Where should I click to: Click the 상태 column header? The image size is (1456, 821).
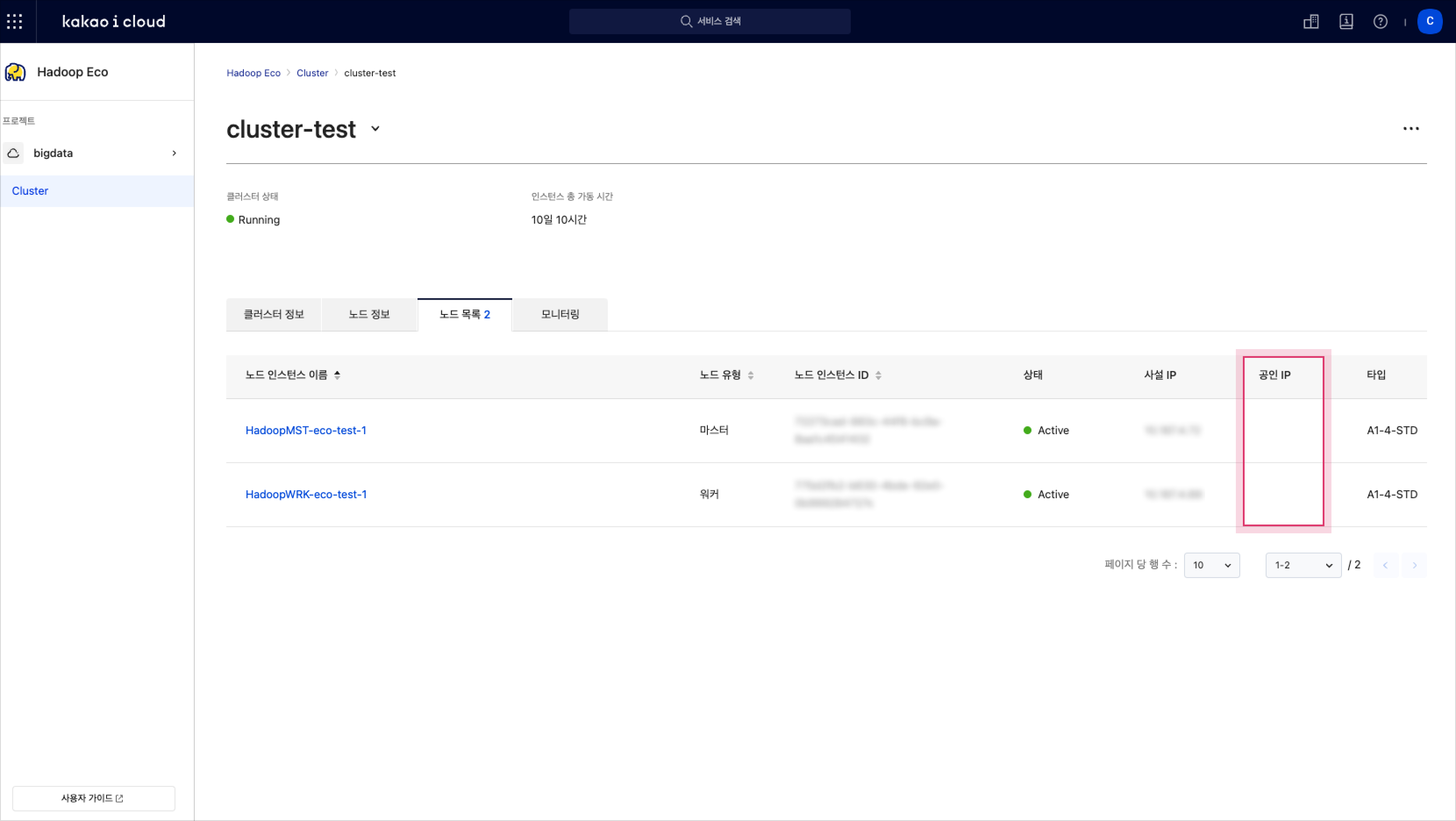pos(1033,375)
